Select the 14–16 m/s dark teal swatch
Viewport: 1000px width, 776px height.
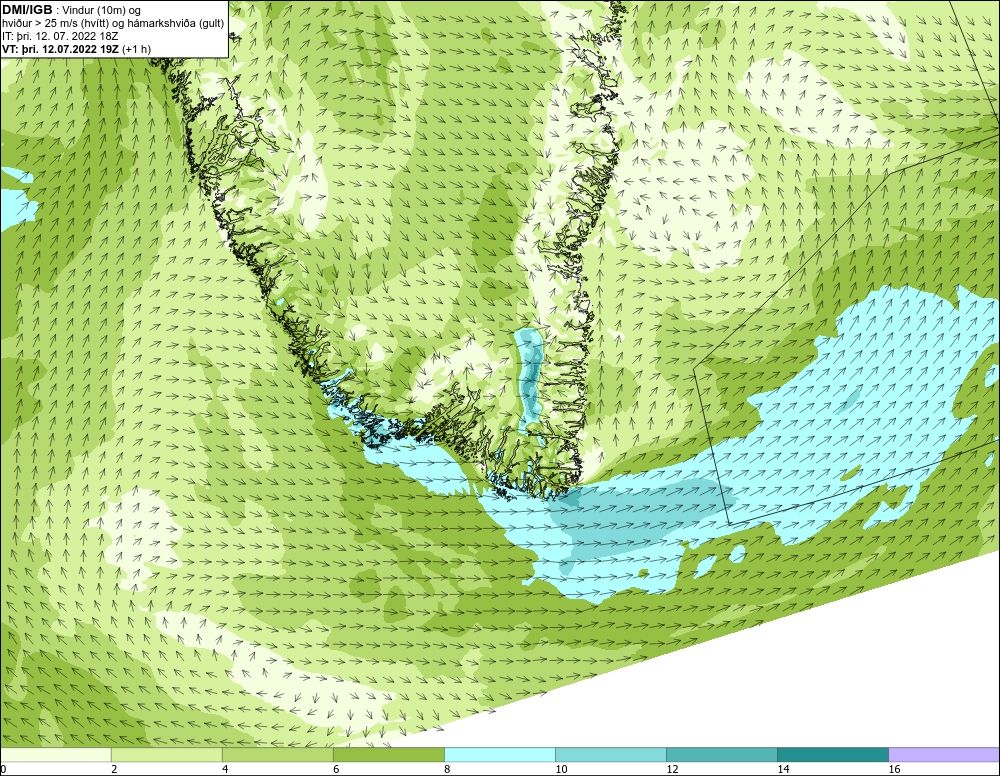pyautogui.click(x=833, y=755)
